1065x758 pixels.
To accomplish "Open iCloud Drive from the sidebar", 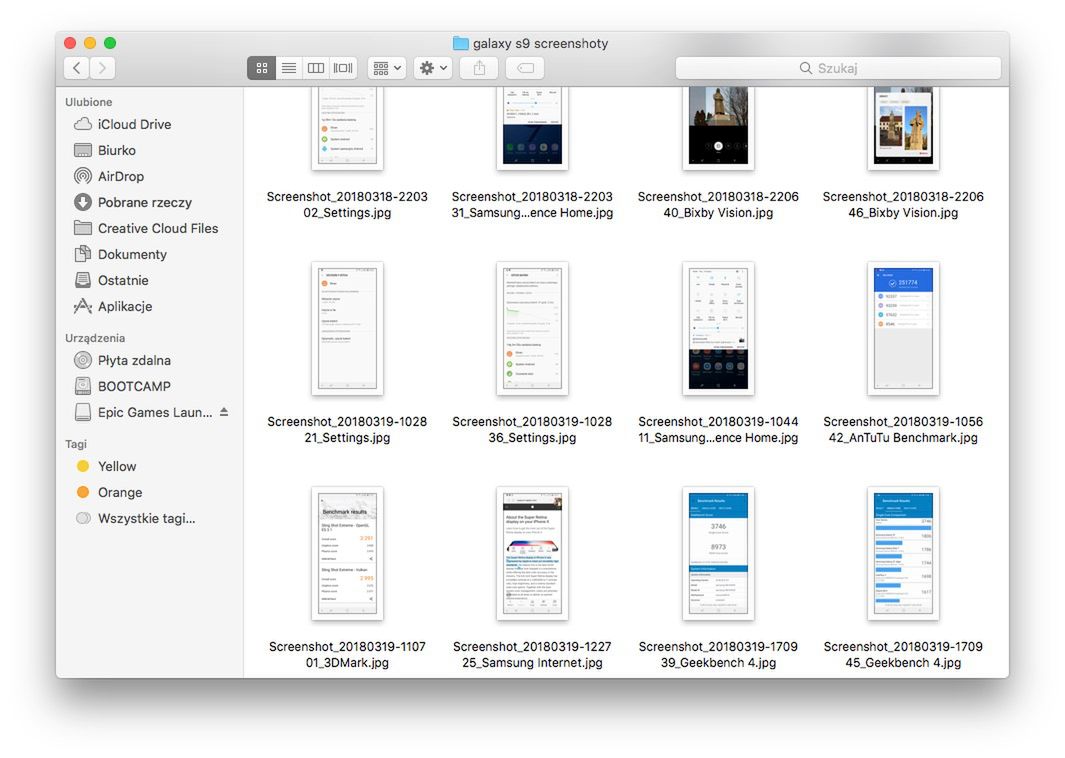I will pos(134,124).
